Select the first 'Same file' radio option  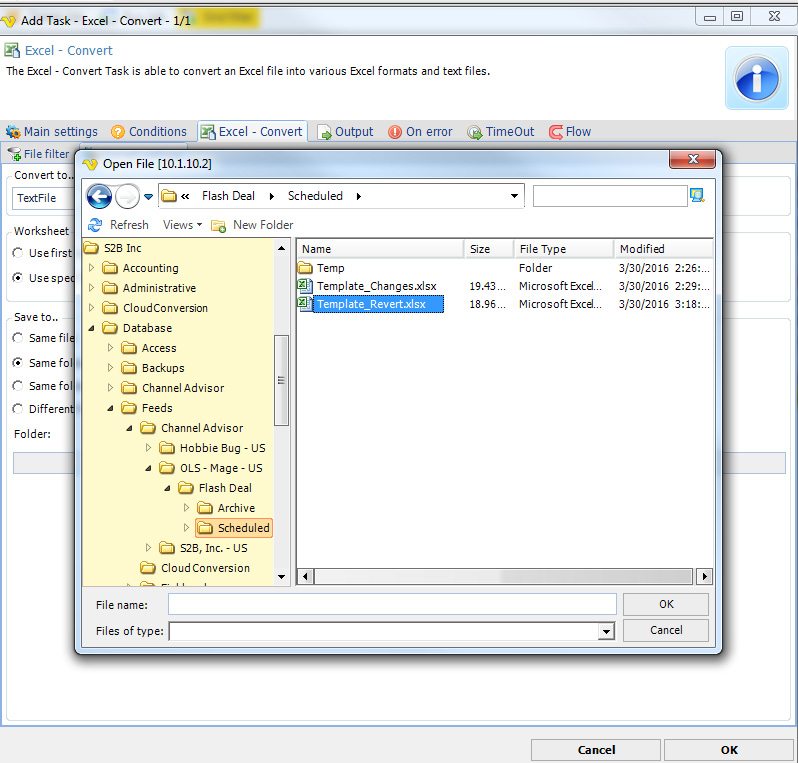point(18,338)
